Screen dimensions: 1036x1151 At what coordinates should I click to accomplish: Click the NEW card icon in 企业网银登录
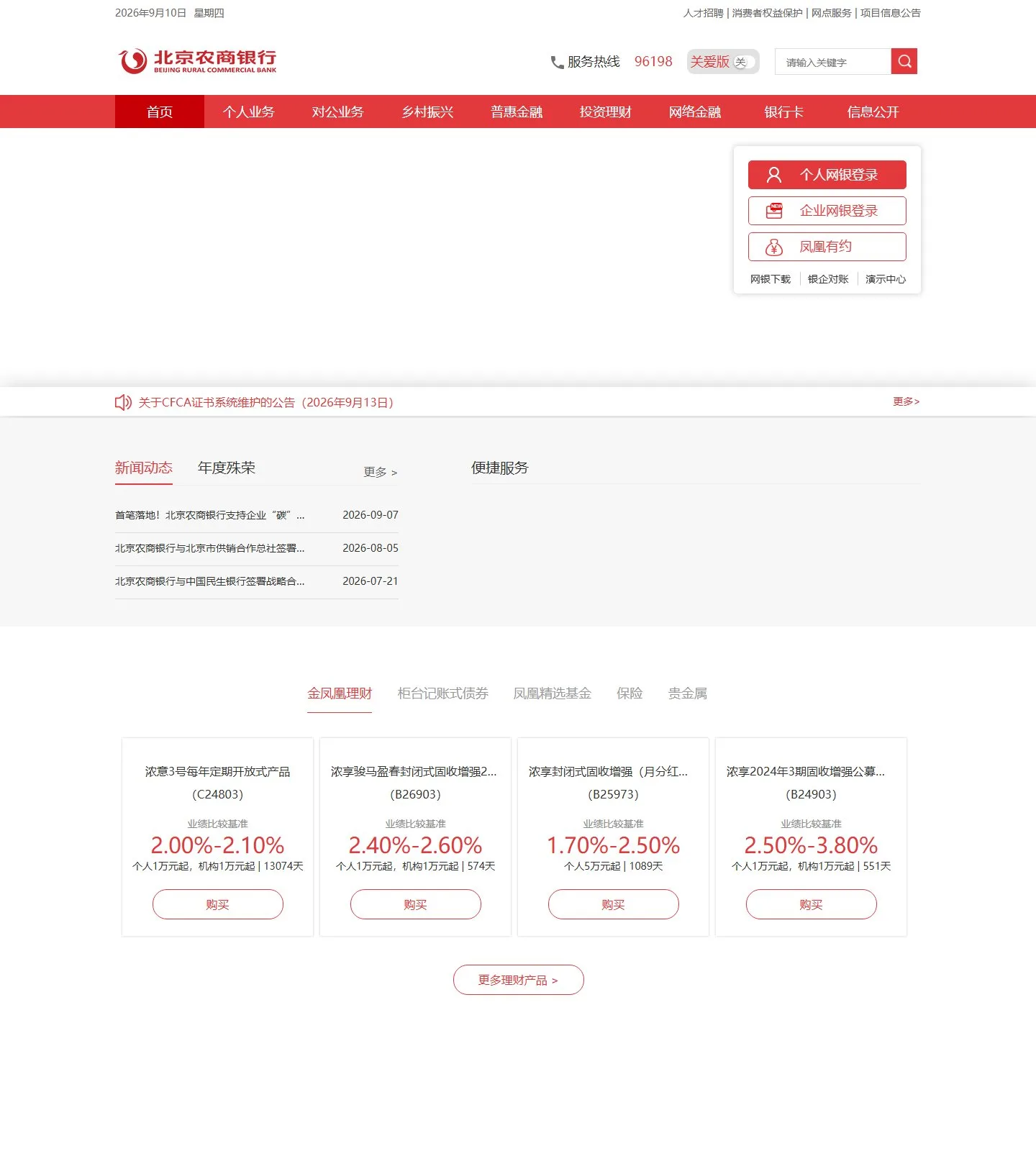pos(774,211)
